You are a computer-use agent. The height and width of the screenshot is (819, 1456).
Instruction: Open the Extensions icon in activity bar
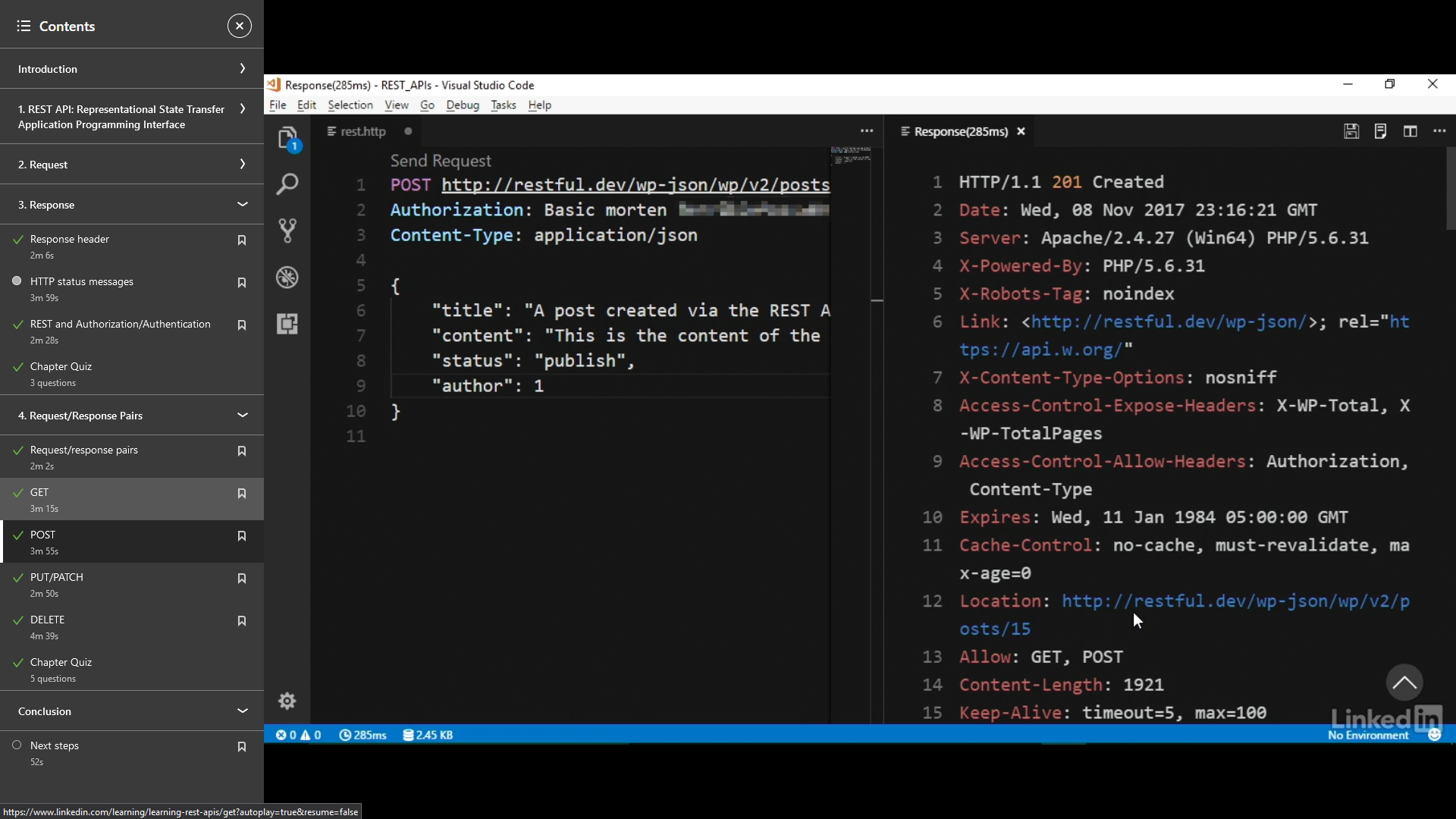coord(287,324)
